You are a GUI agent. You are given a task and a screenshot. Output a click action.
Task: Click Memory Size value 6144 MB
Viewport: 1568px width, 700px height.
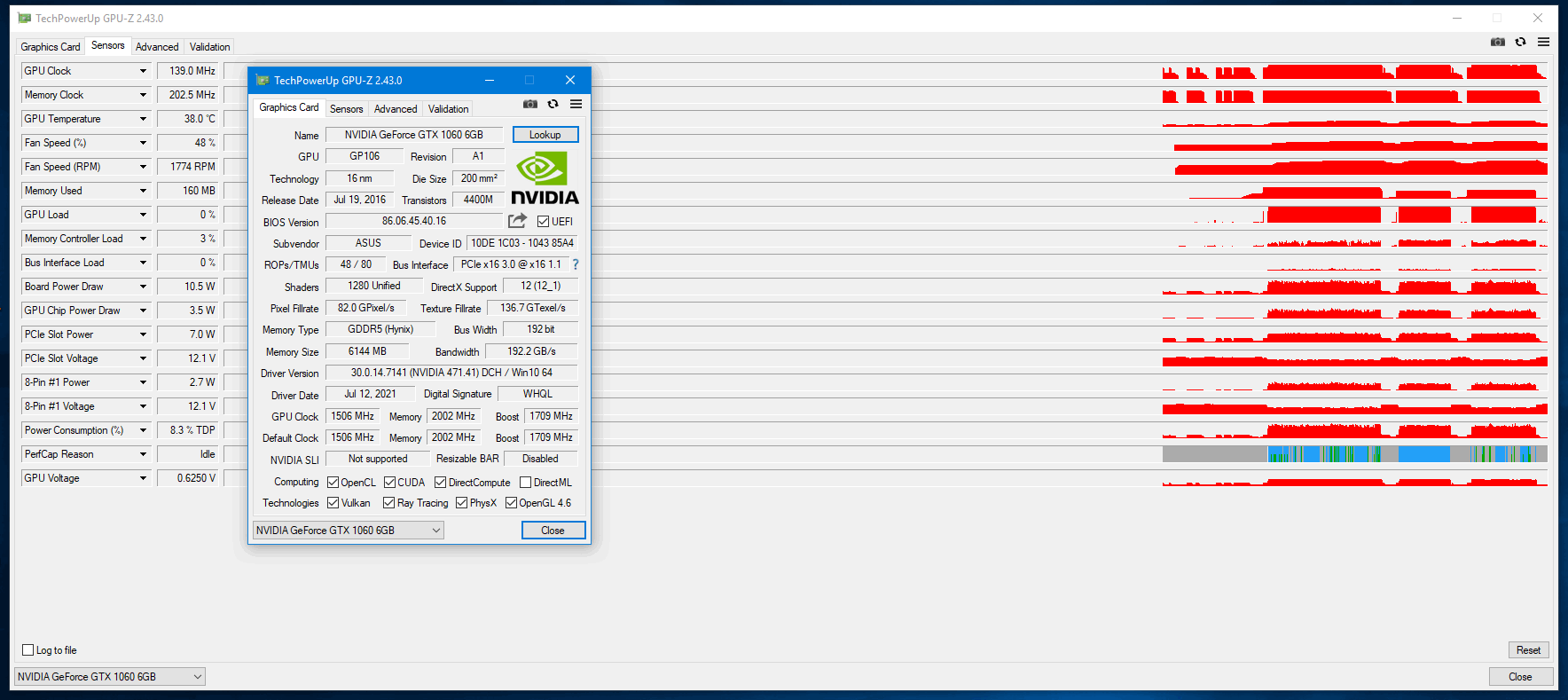pos(367,351)
